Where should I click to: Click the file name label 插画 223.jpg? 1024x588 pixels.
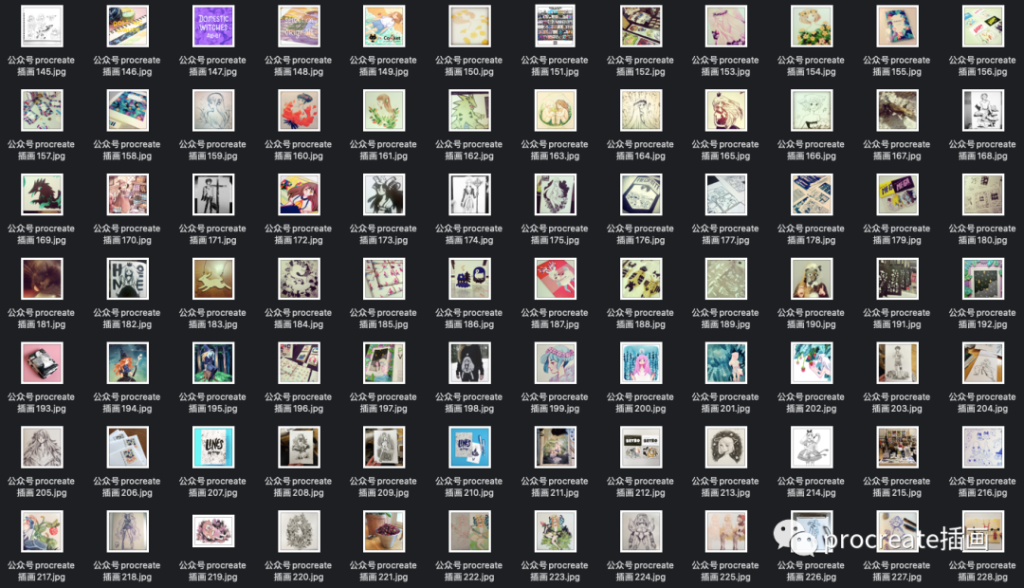click(x=555, y=571)
